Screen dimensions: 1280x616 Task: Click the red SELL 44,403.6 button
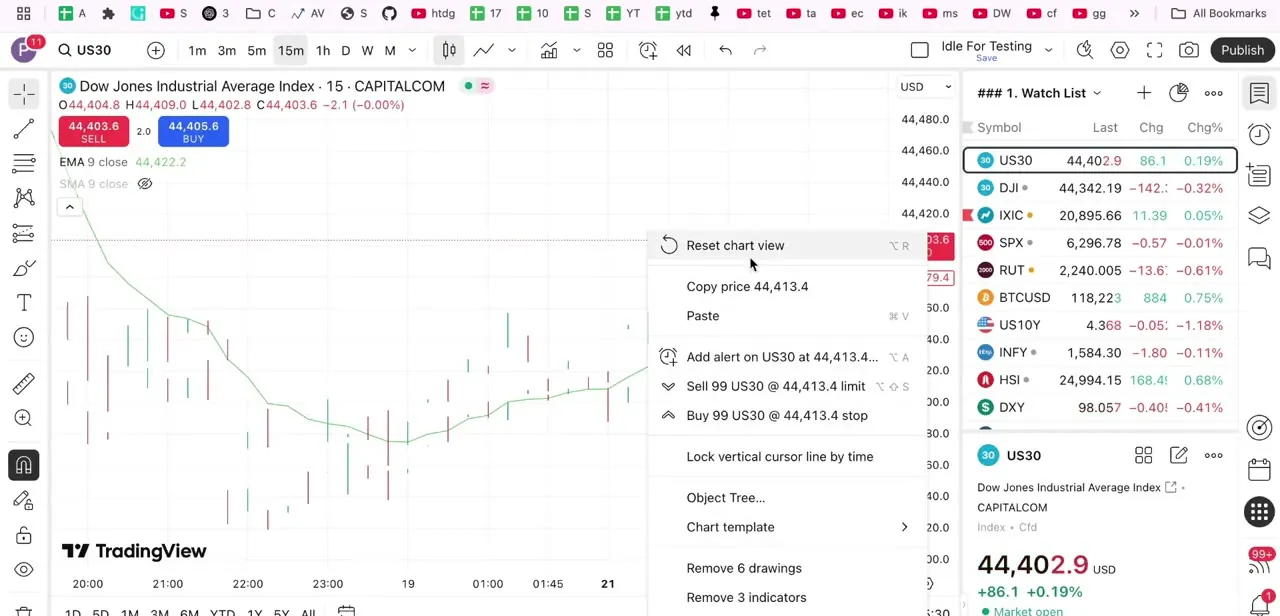point(93,131)
